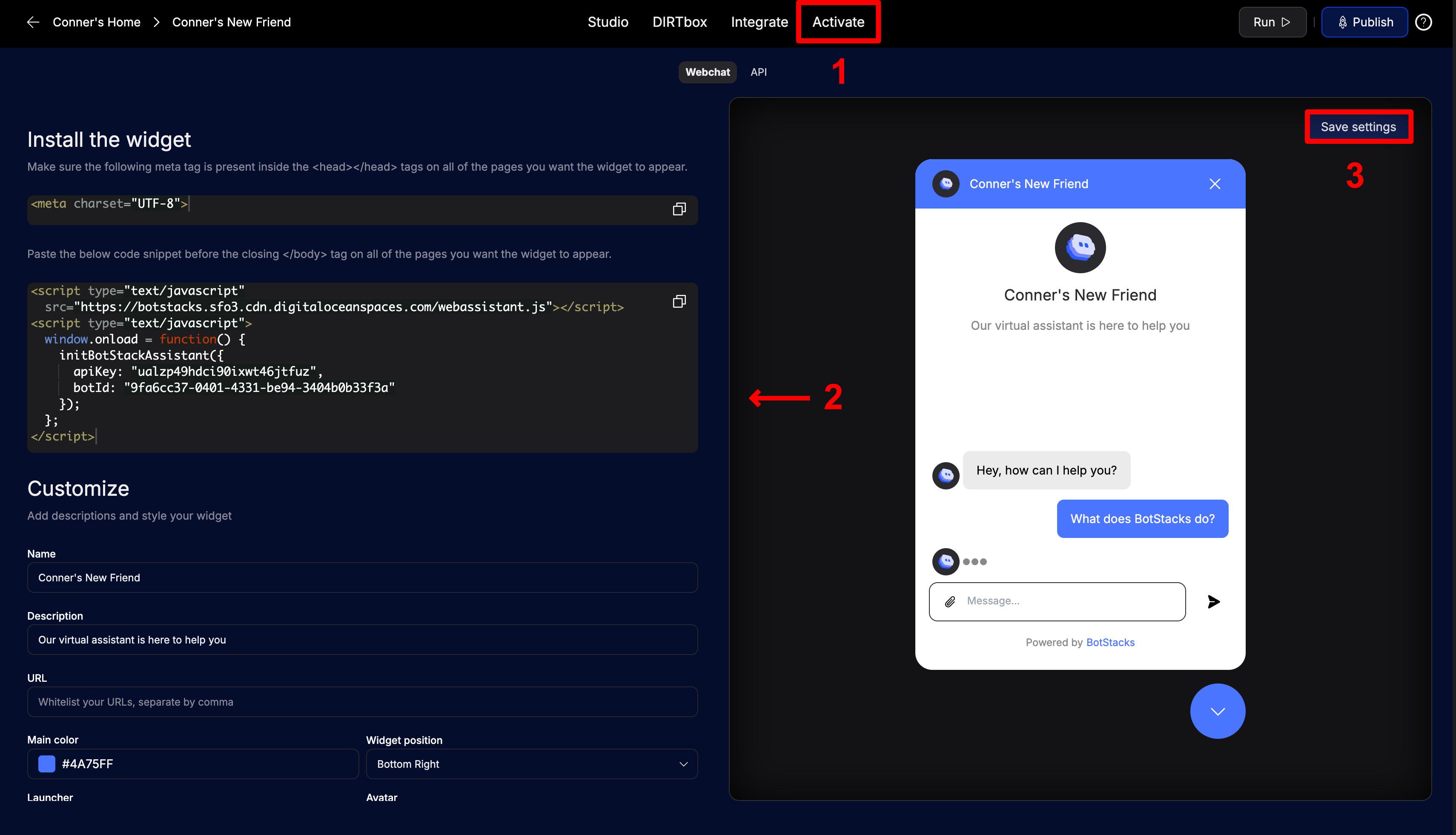The image size is (1456, 835).
Task: Click the help question mark icon
Action: coord(1423,23)
